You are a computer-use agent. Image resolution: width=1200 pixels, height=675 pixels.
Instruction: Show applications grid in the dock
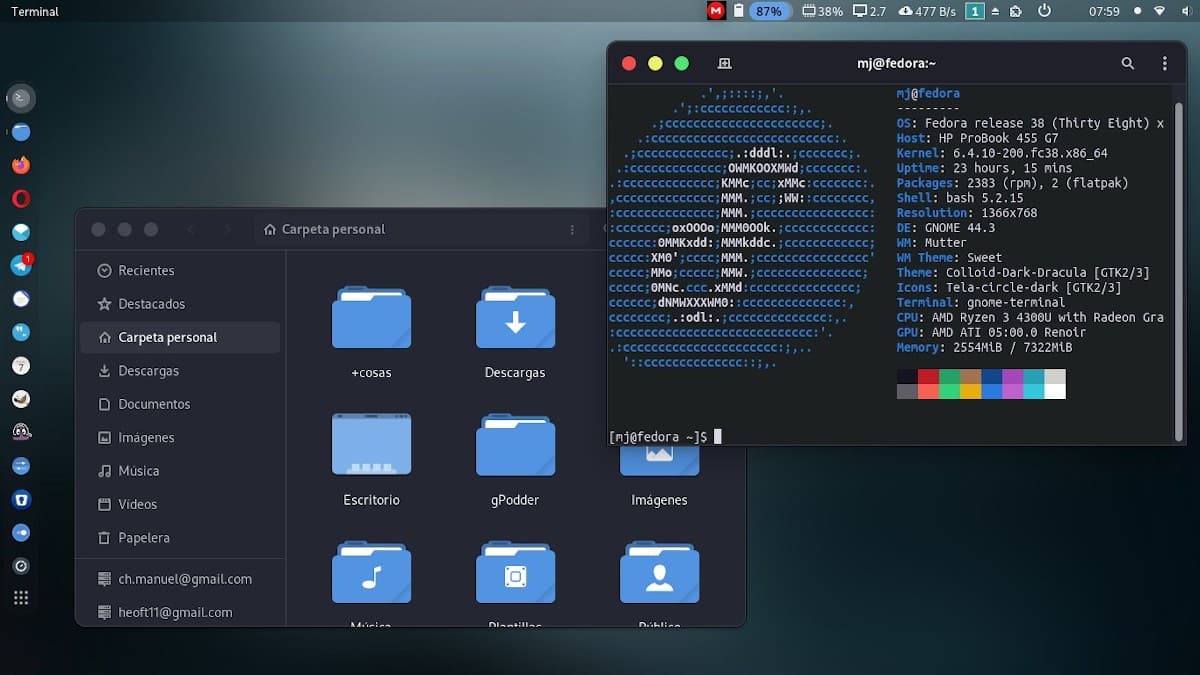tap(21, 598)
